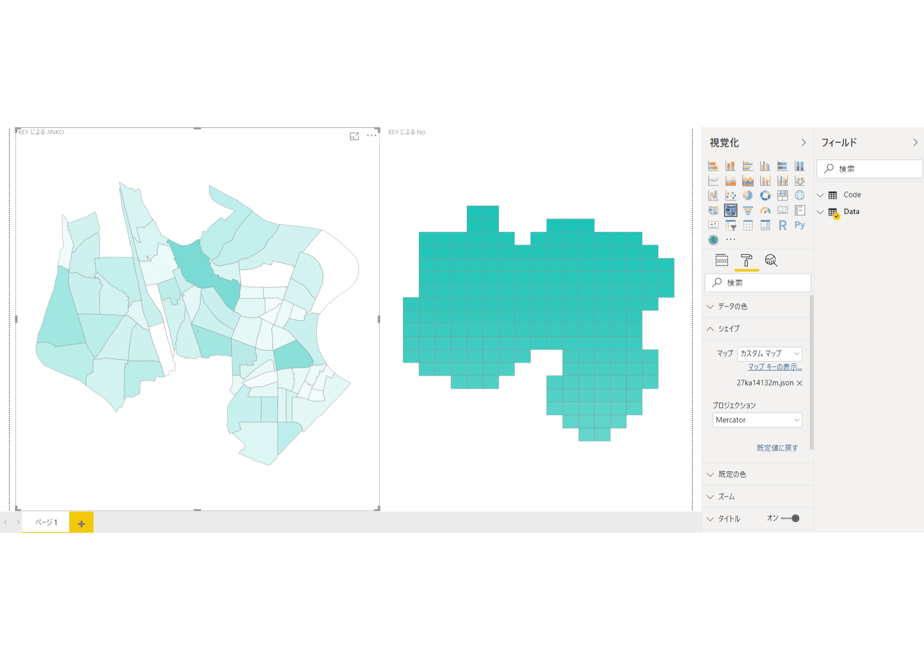The height and width of the screenshot is (660, 924).
Task: Select the 100% stacked bar chart visual
Action: coord(782,166)
